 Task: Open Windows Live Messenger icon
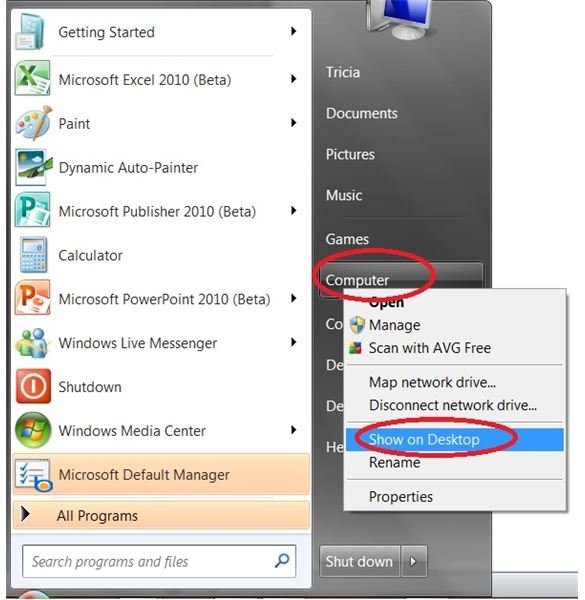tap(32, 342)
